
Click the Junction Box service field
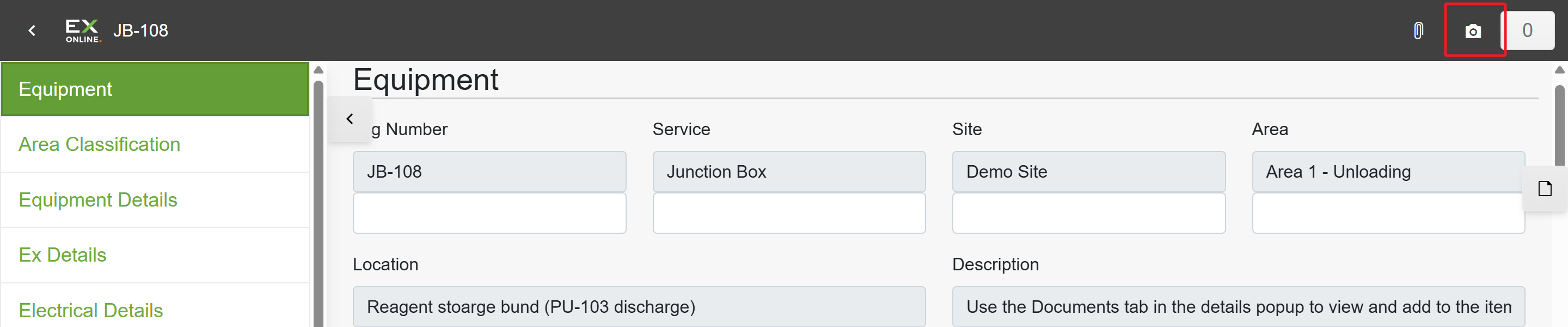tap(789, 172)
